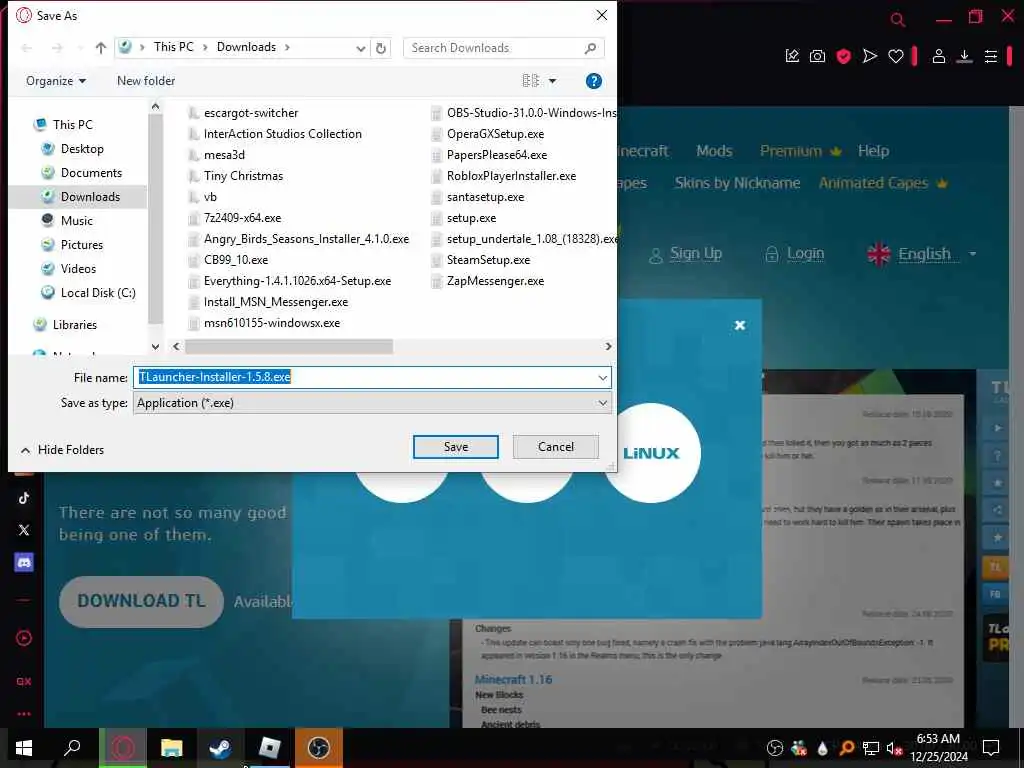The width and height of the screenshot is (1024, 768).
Task: Select file CB99_10.exe
Action: point(236,260)
